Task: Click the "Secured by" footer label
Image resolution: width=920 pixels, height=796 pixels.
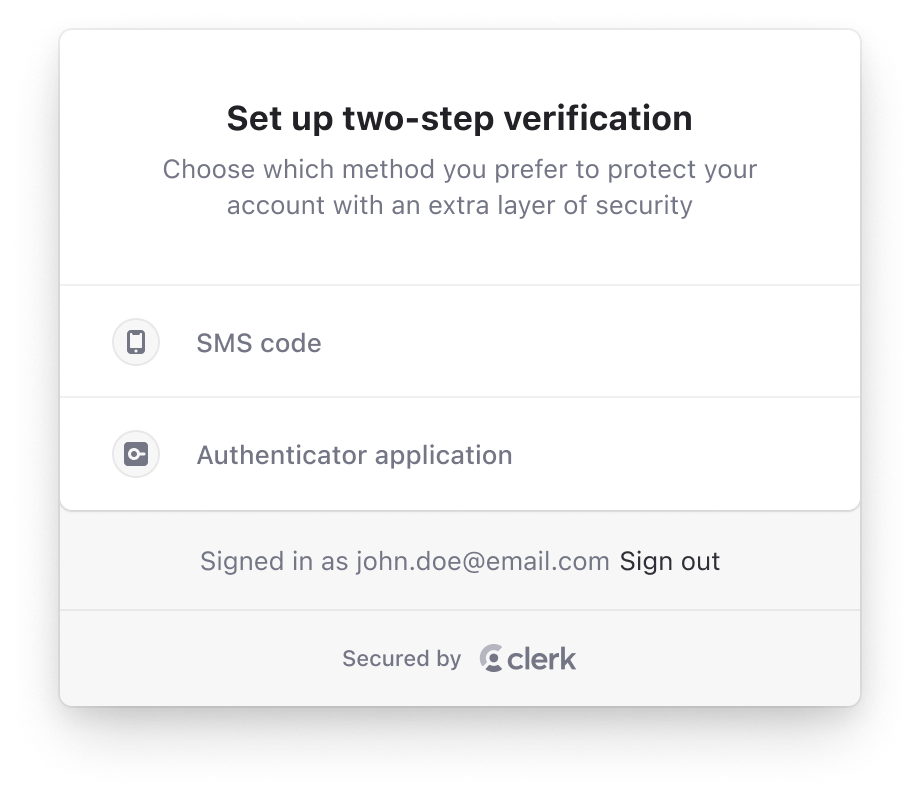Action: (401, 658)
